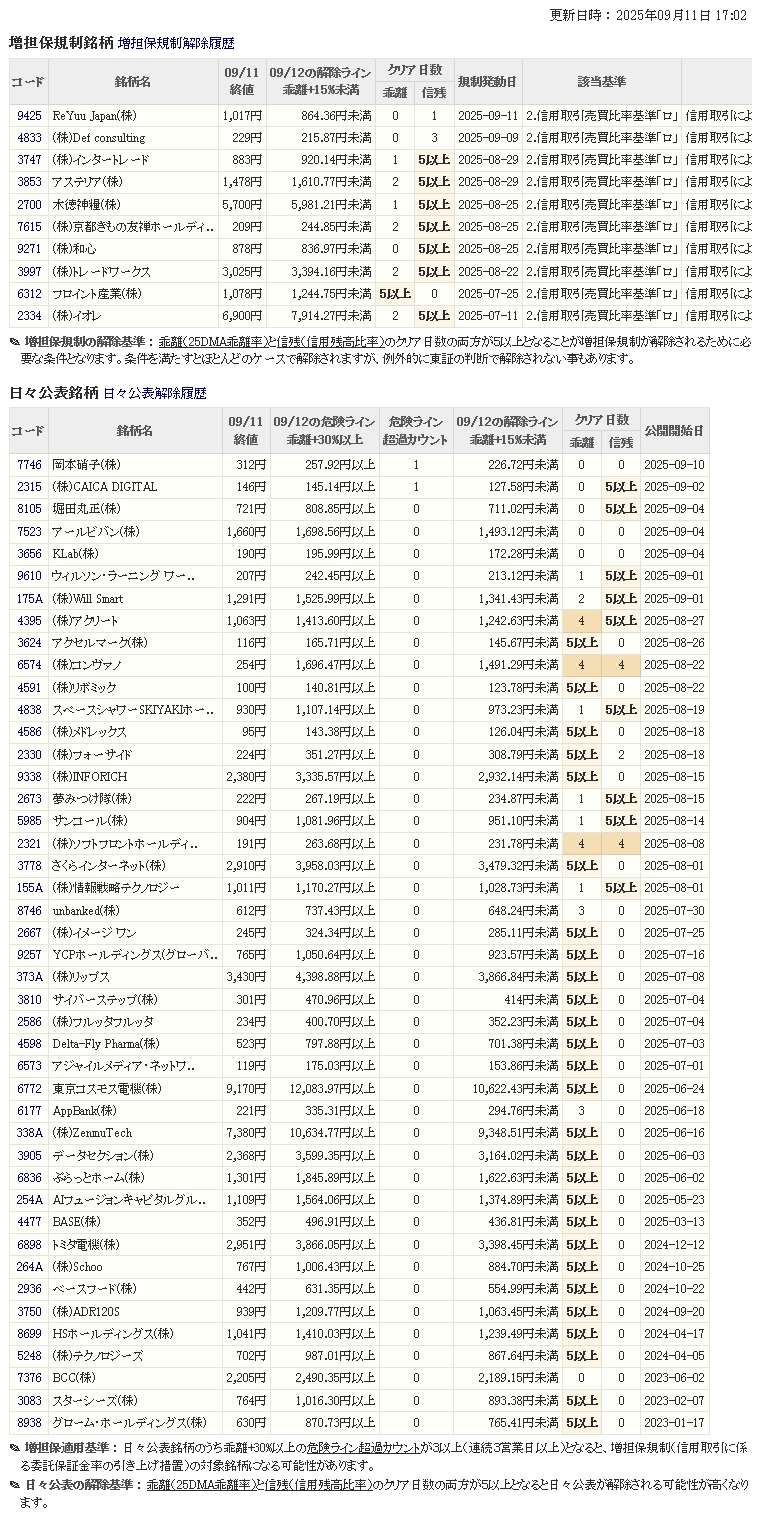Click stock code 155A link
The height and width of the screenshot is (1517, 760).
[x=29, y=888]
